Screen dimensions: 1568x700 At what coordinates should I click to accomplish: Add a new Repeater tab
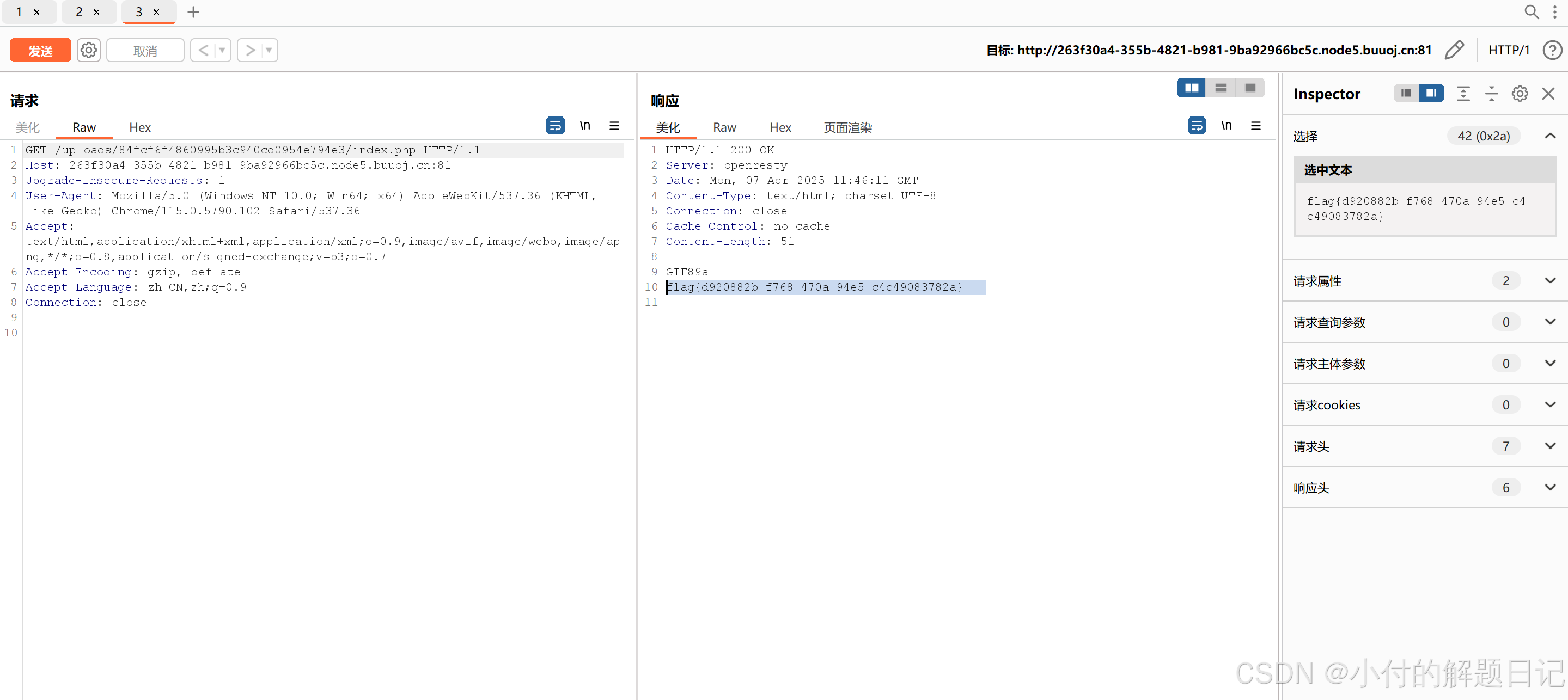[x=193, y=12]
